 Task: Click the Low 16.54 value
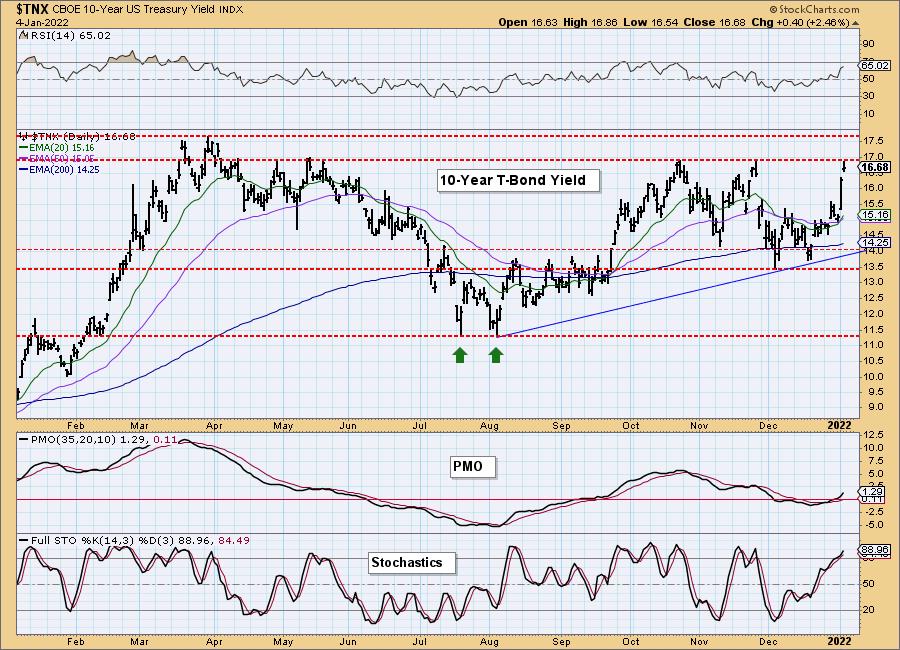tap(650, 22)
